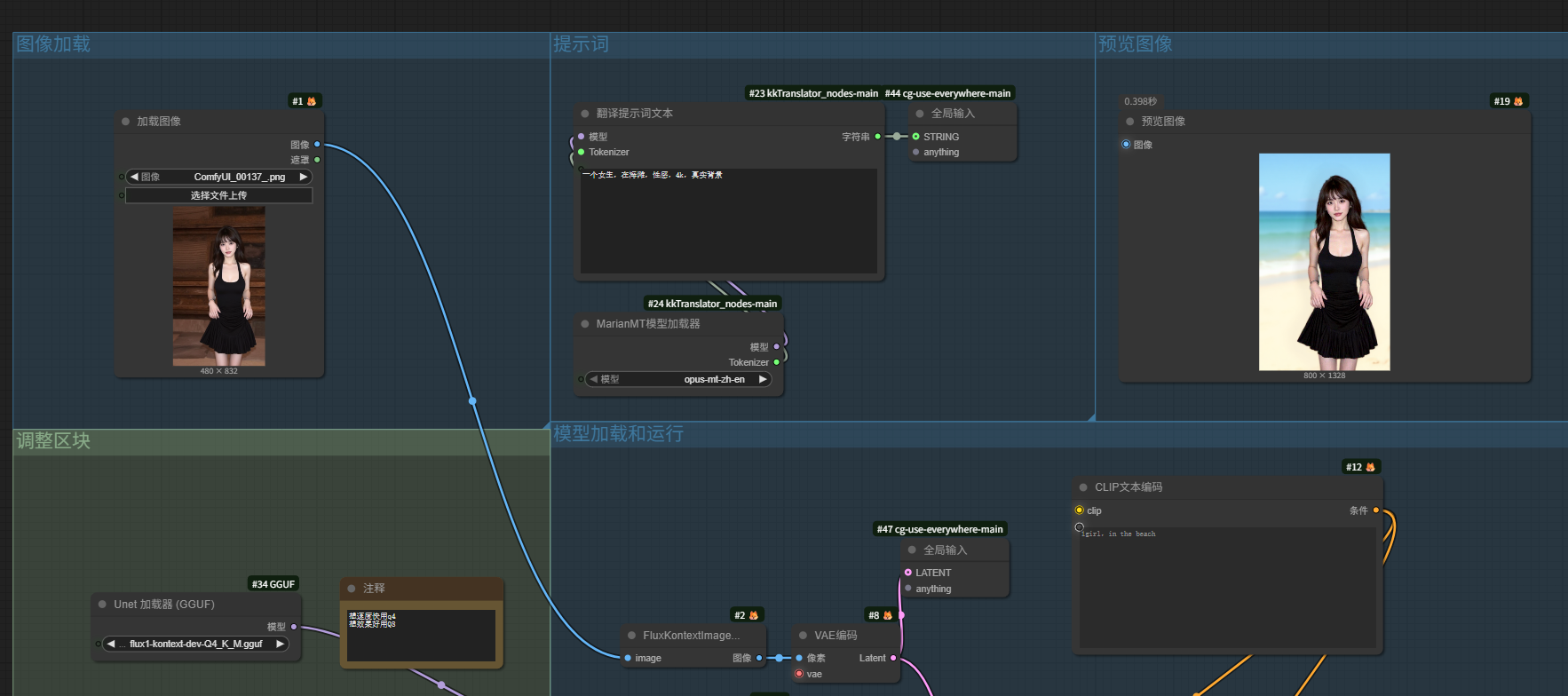Collapse the 加载图像 node via its title dot
Image resolution: width=1568 pixels, height=696 pixels.
click(125, 122)
